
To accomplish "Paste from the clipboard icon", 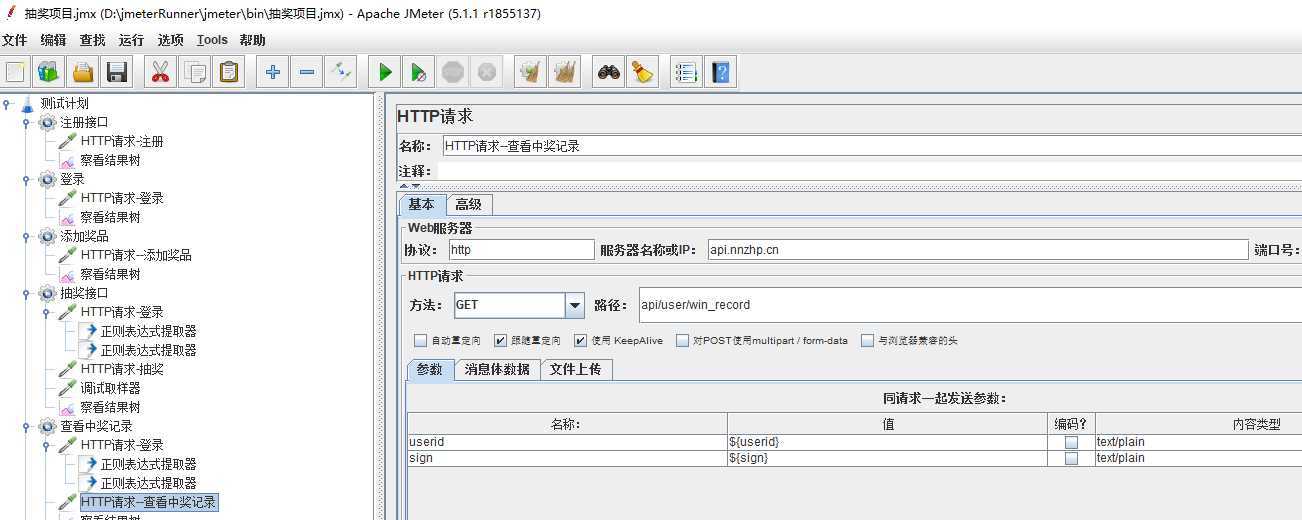I will coord(229,72).
